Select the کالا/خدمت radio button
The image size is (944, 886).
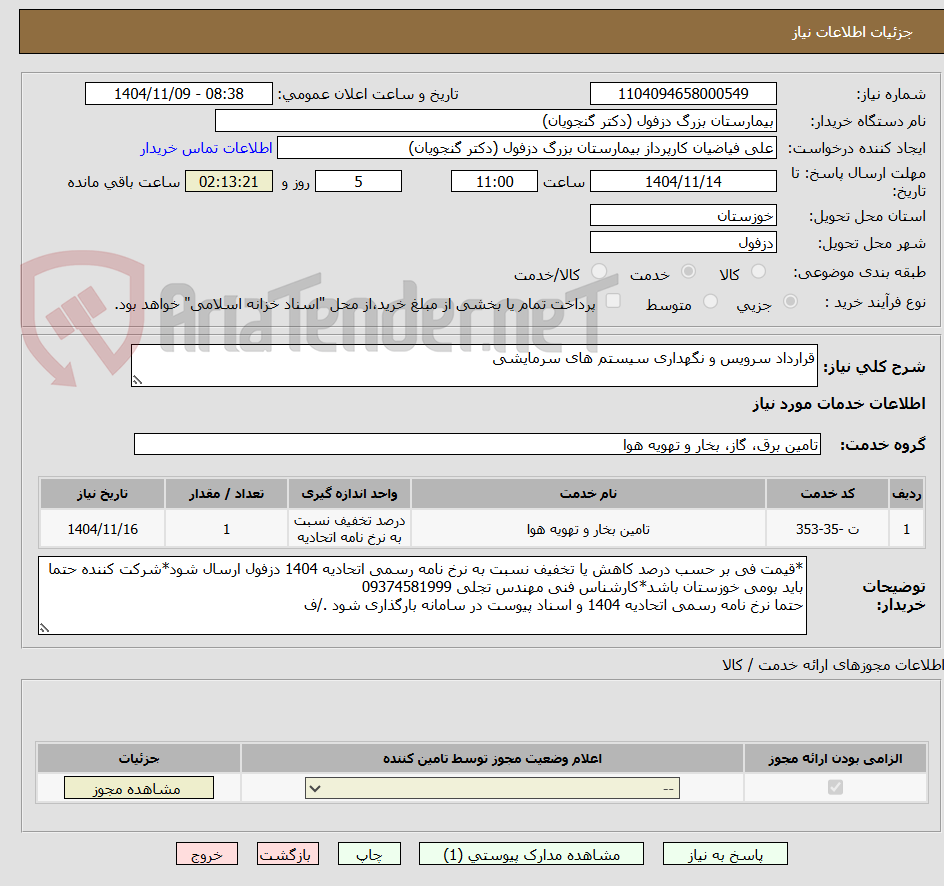[x=598, y=271]
